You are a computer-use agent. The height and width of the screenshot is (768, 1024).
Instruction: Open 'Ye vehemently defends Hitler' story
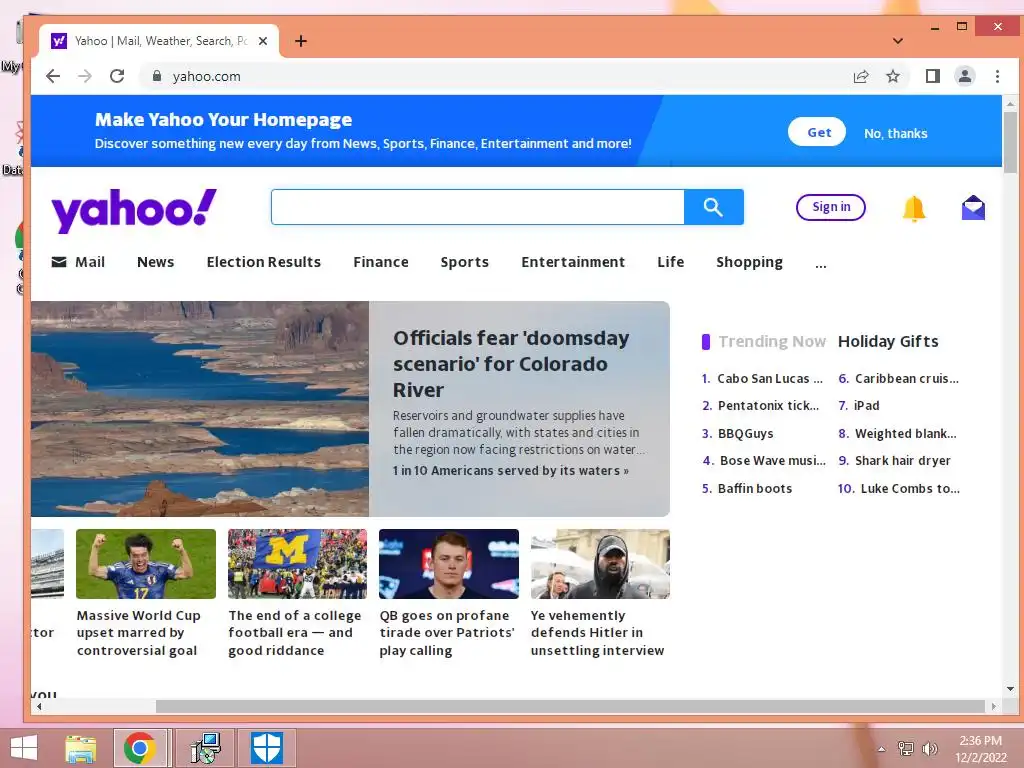[598, 633]
